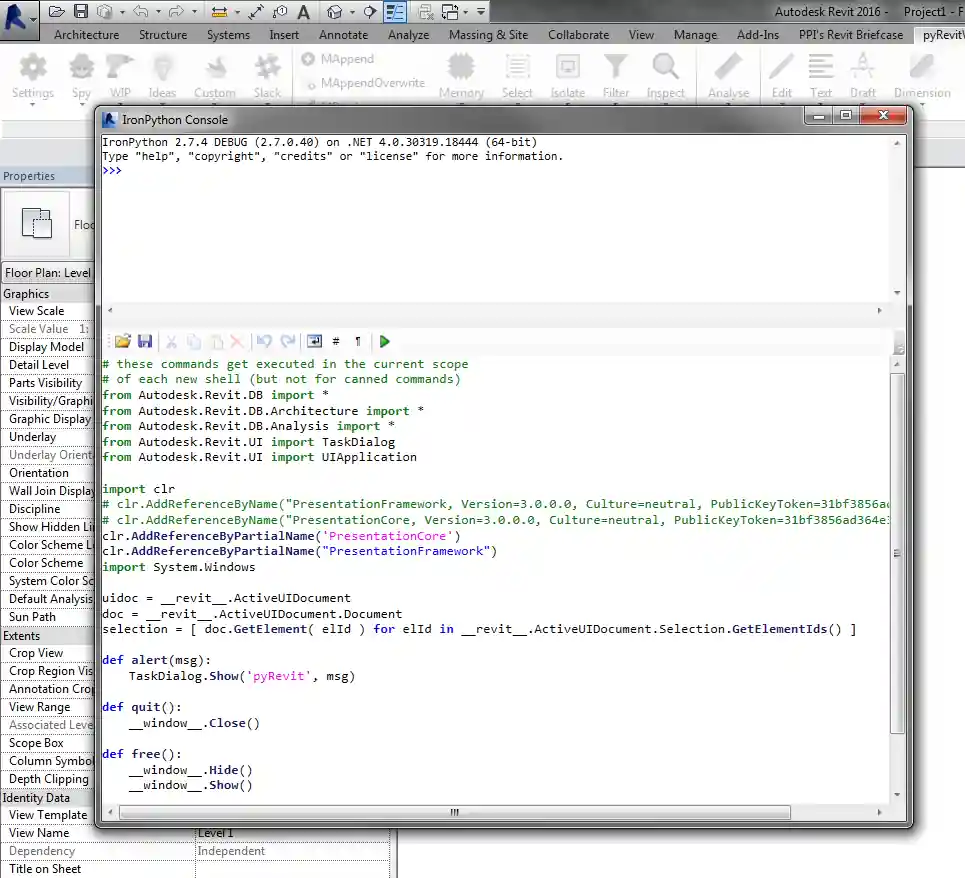Viewport: 965px width, 878px height.
Task: Toggle paragraph marks with the pilcrow icon
Action: point(357,341)
